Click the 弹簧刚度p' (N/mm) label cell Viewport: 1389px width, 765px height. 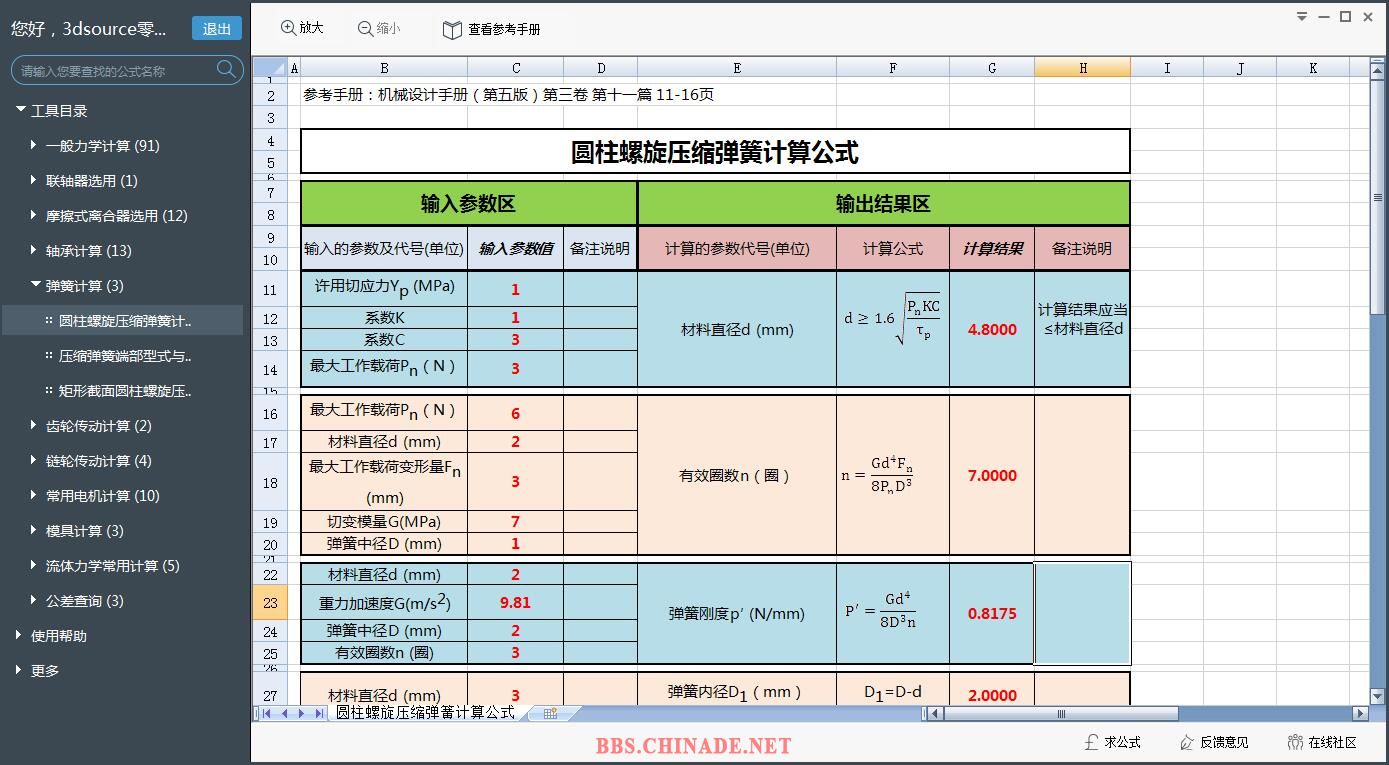[x=737, y=614]
